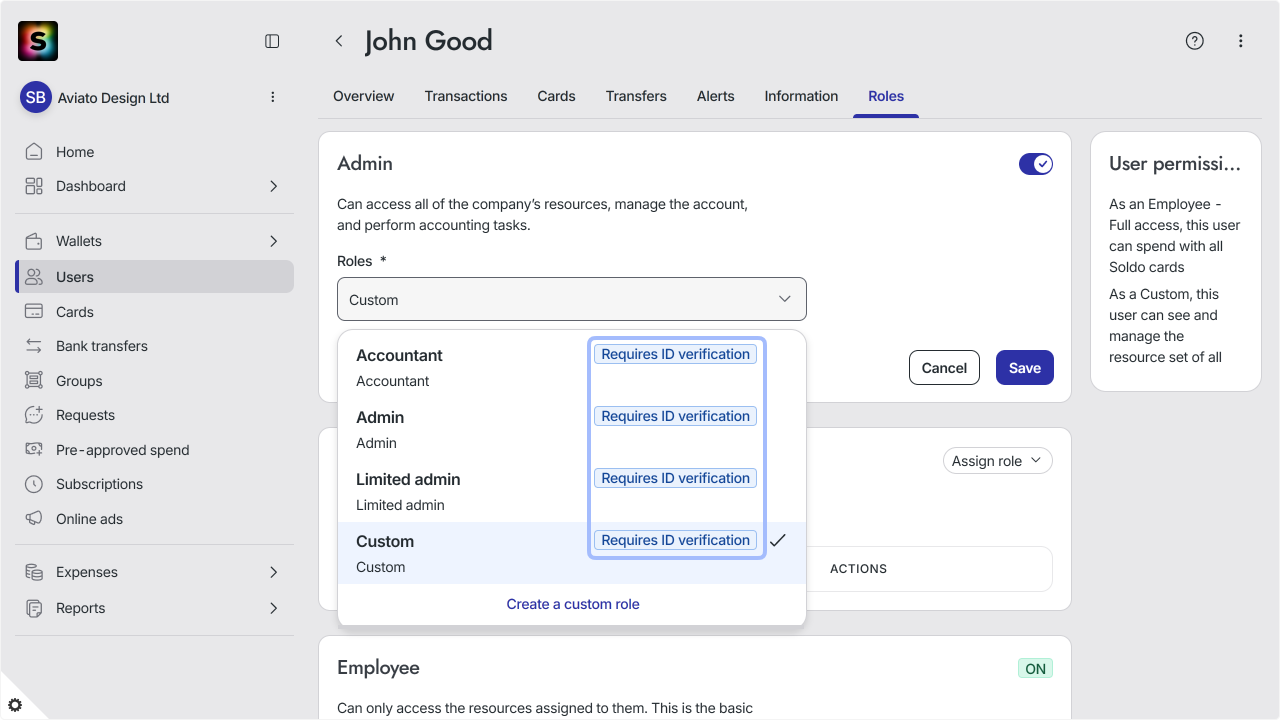Open John Good's more options menu
Viewport: 1280px width, 720px height.
[x=1241, y=41]
